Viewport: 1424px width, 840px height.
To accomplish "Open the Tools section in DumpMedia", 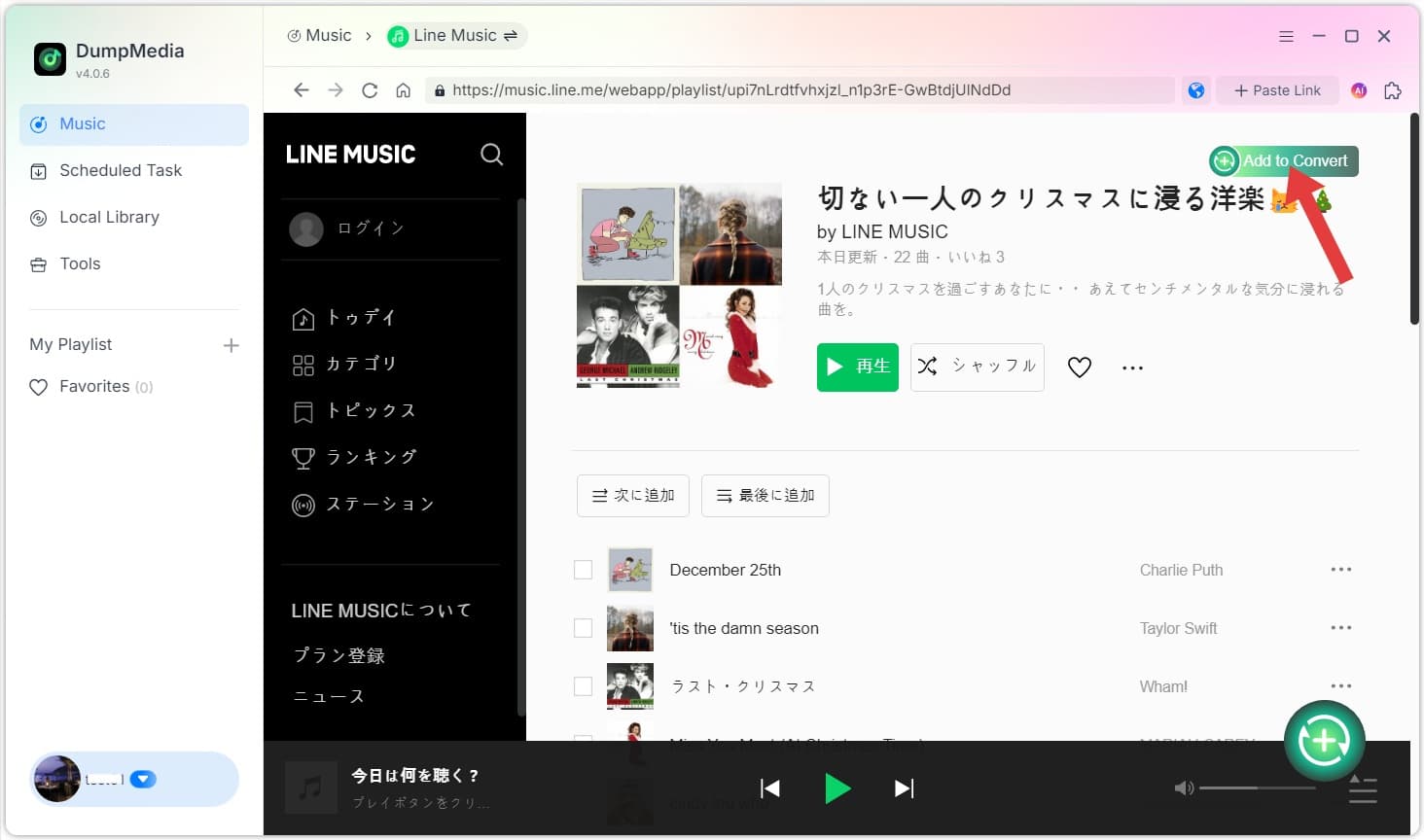I will coord(80,263).
